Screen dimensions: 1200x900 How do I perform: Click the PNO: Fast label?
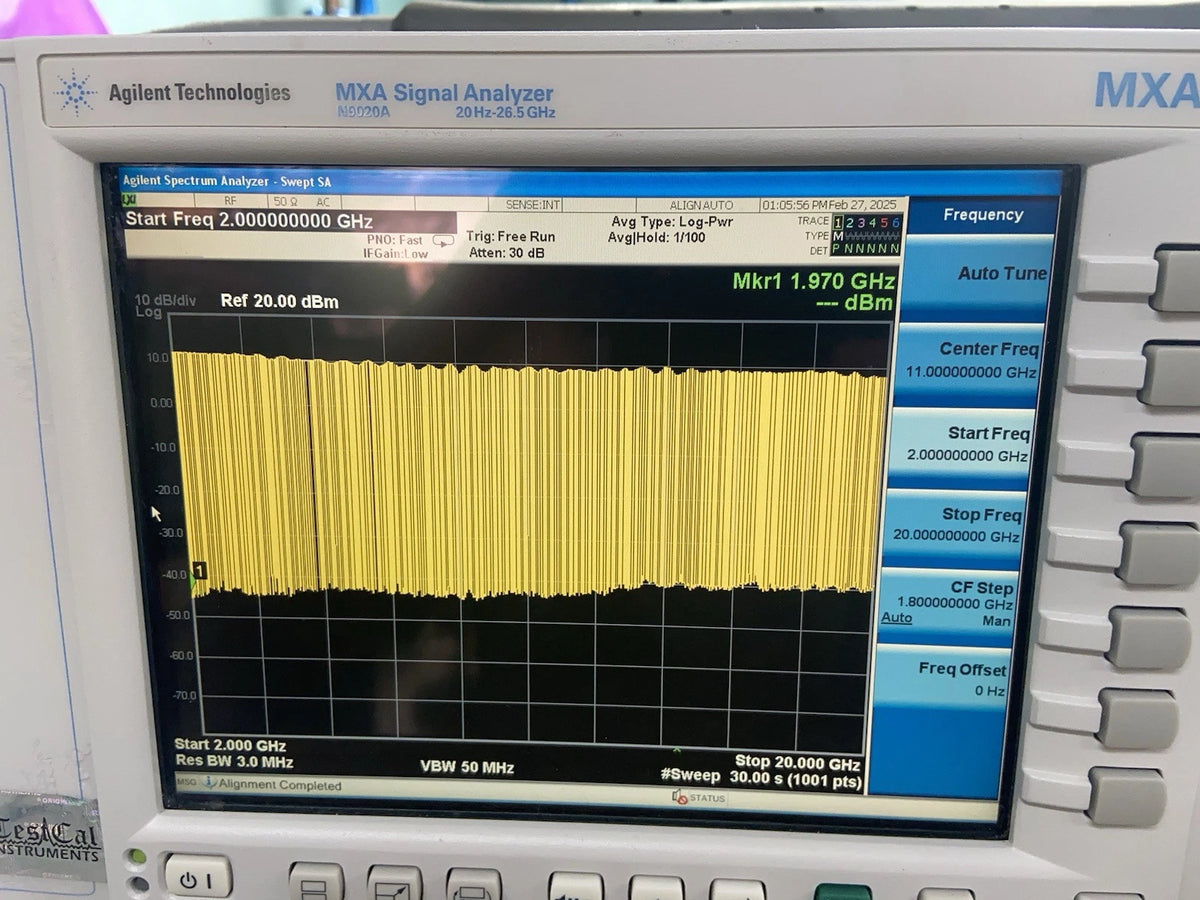(395, 240)
